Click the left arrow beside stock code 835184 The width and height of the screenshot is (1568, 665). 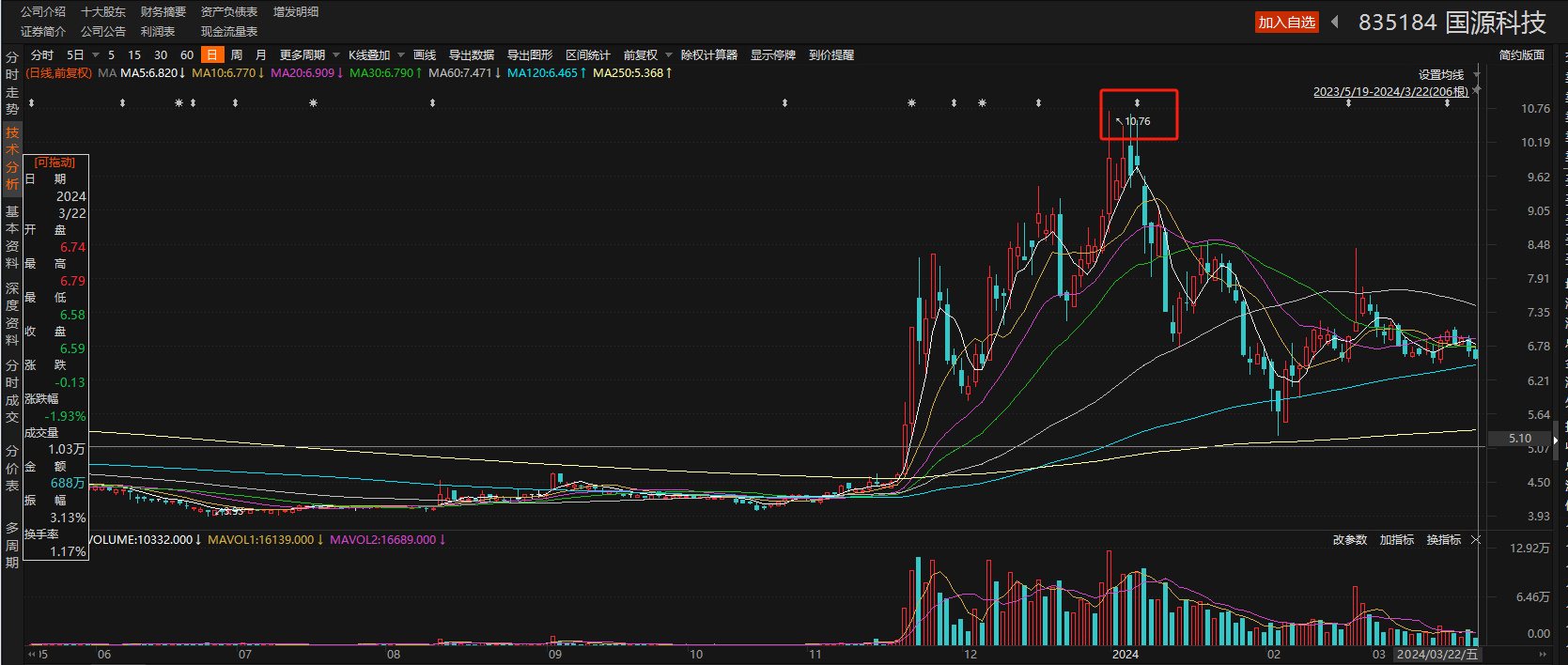click(1335, 22)
